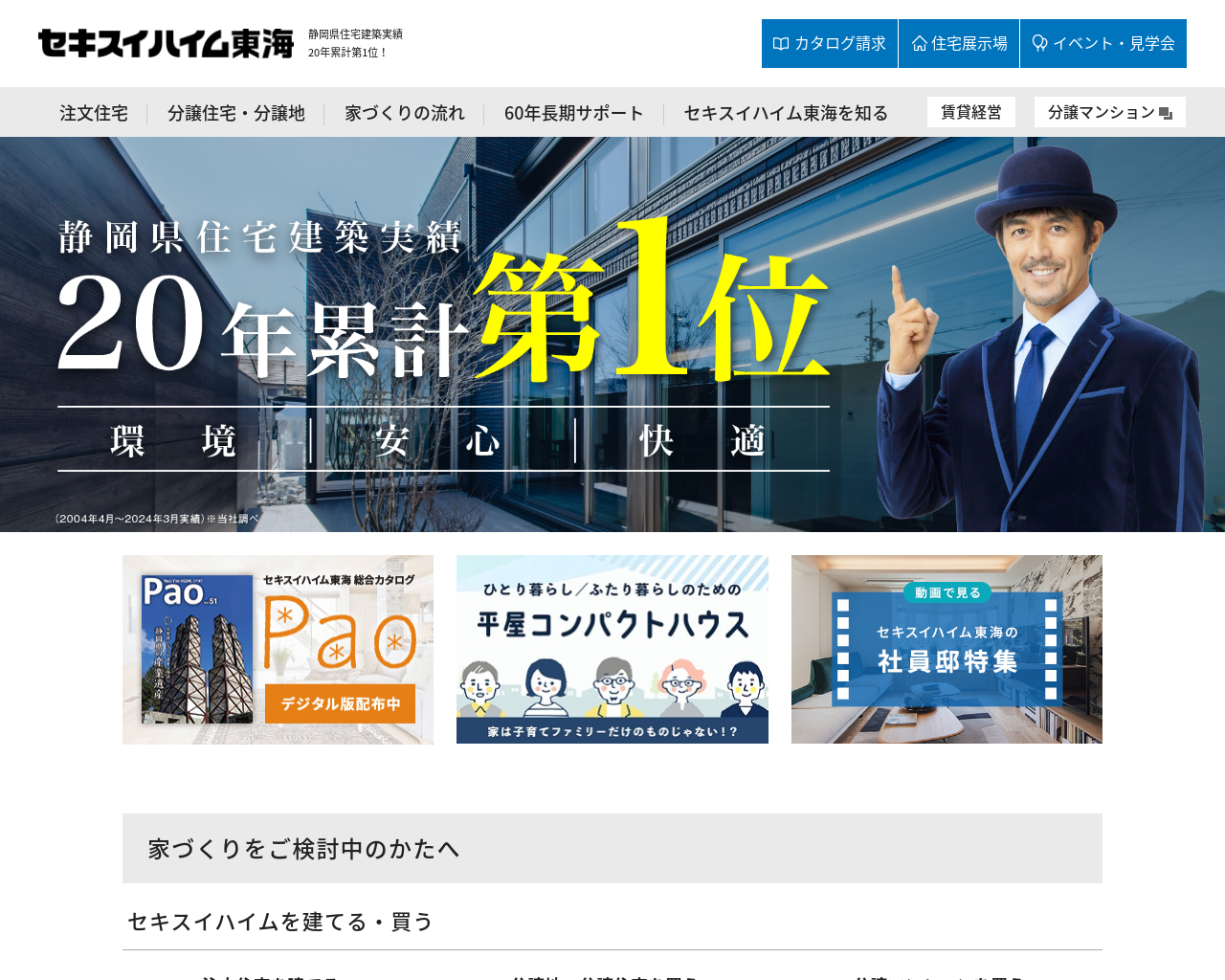Click セキスイハイムを建てる・買う heading
This screenshot has height=980, width=1225.
[280, 922]
